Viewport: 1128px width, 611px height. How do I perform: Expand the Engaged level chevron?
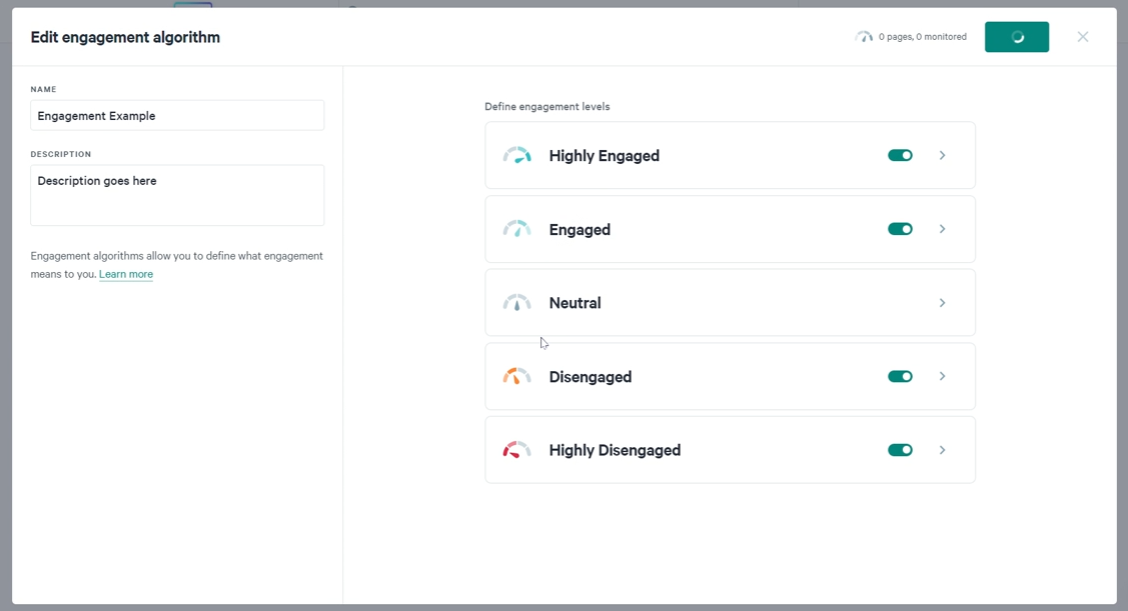click(x=942, y=229)
